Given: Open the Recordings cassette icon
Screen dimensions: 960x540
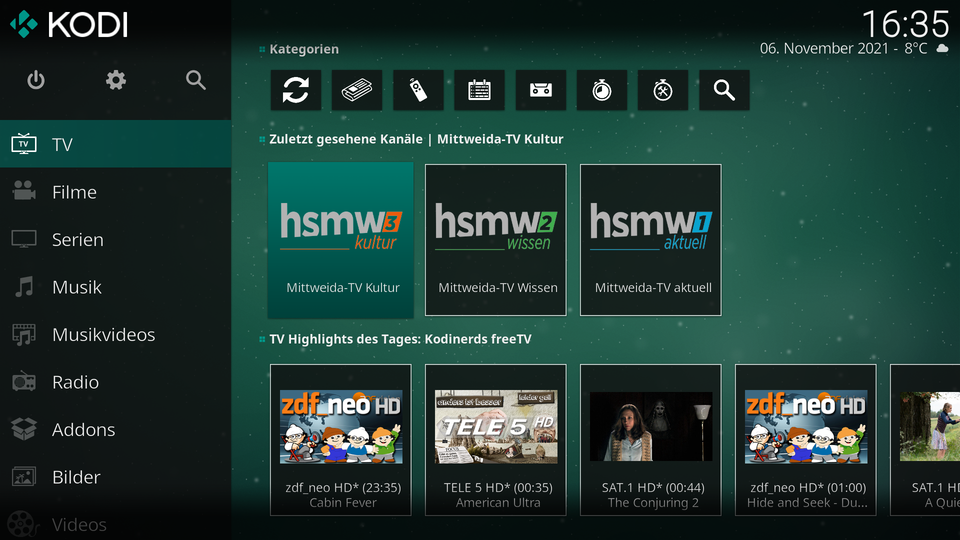Looking at the screenshot, I should point(541,91).
